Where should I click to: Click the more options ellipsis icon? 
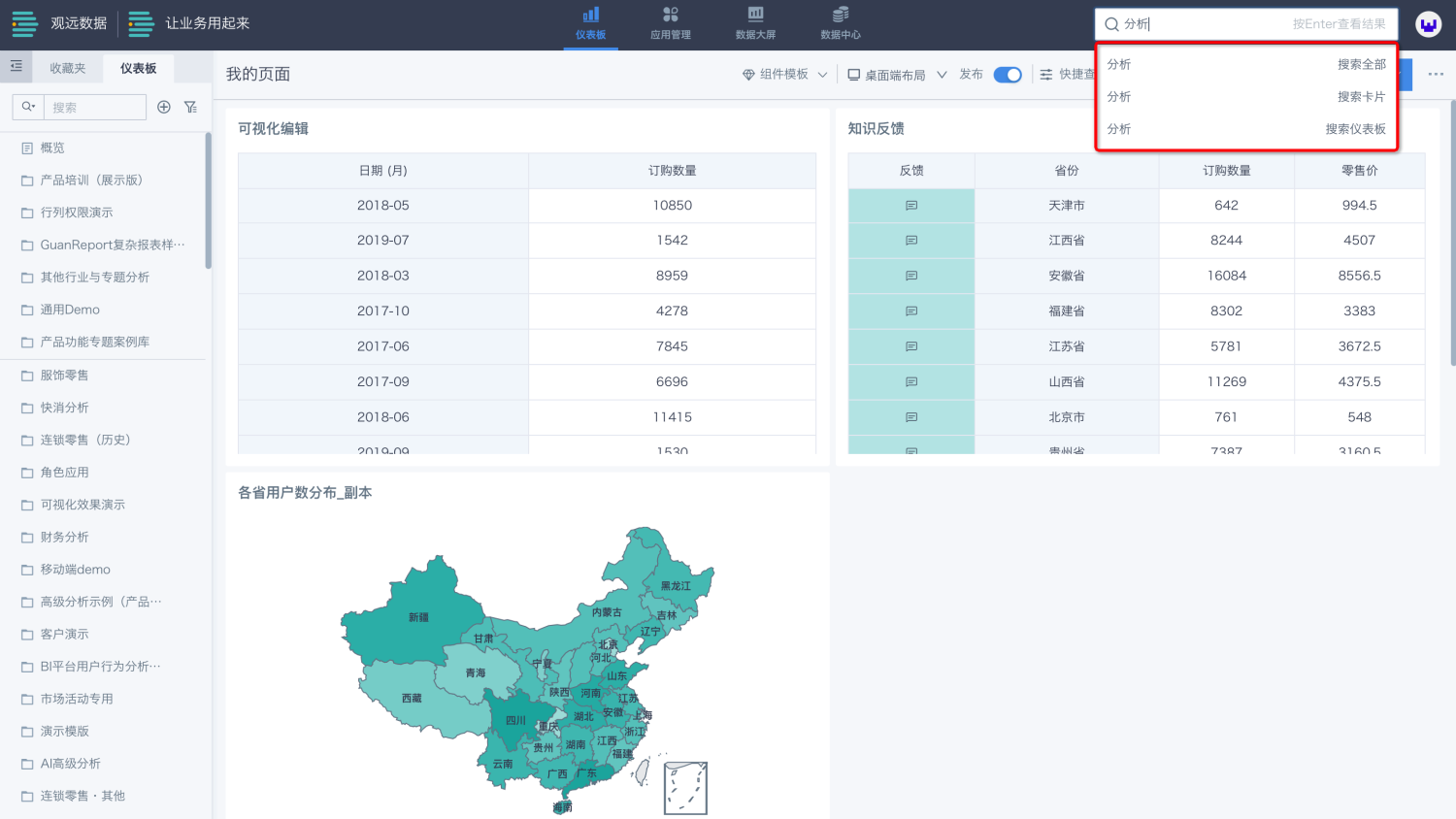point(1436,74)
